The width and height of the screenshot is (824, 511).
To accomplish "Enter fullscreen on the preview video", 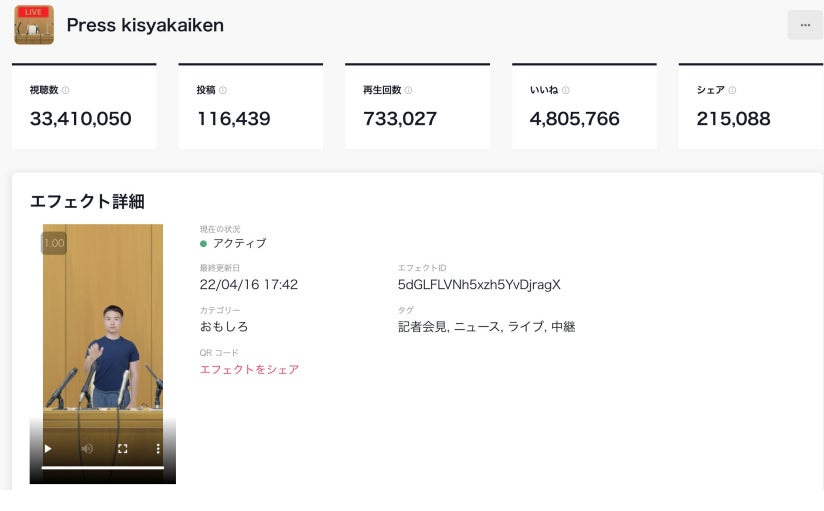I will (x=123, y=449).
